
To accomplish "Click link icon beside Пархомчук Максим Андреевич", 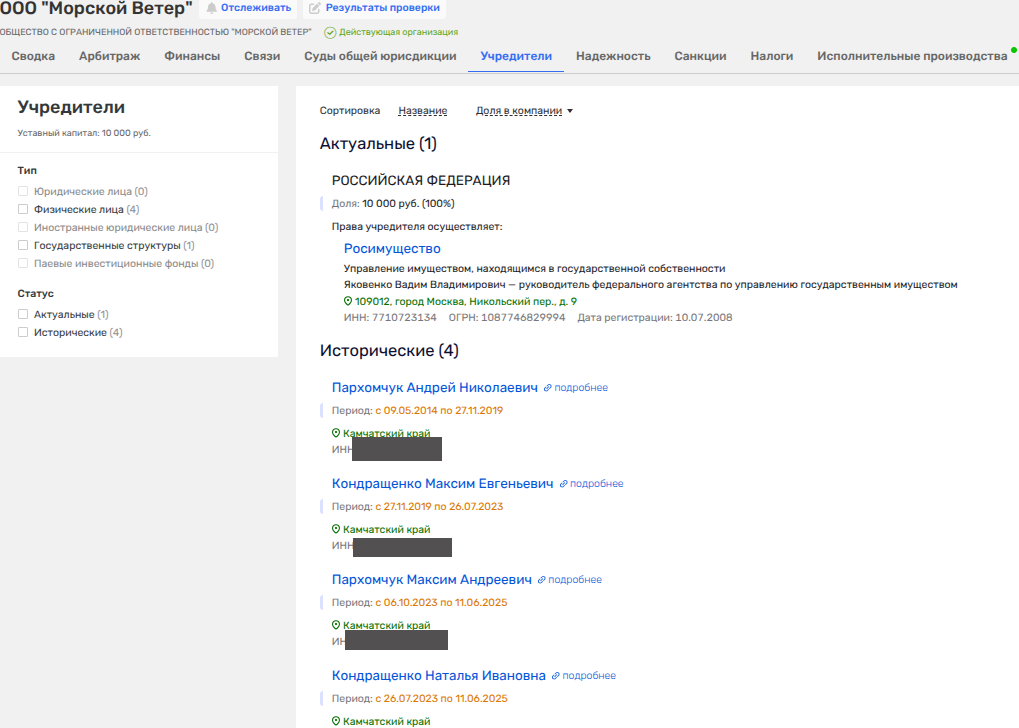I will (541, 580).
